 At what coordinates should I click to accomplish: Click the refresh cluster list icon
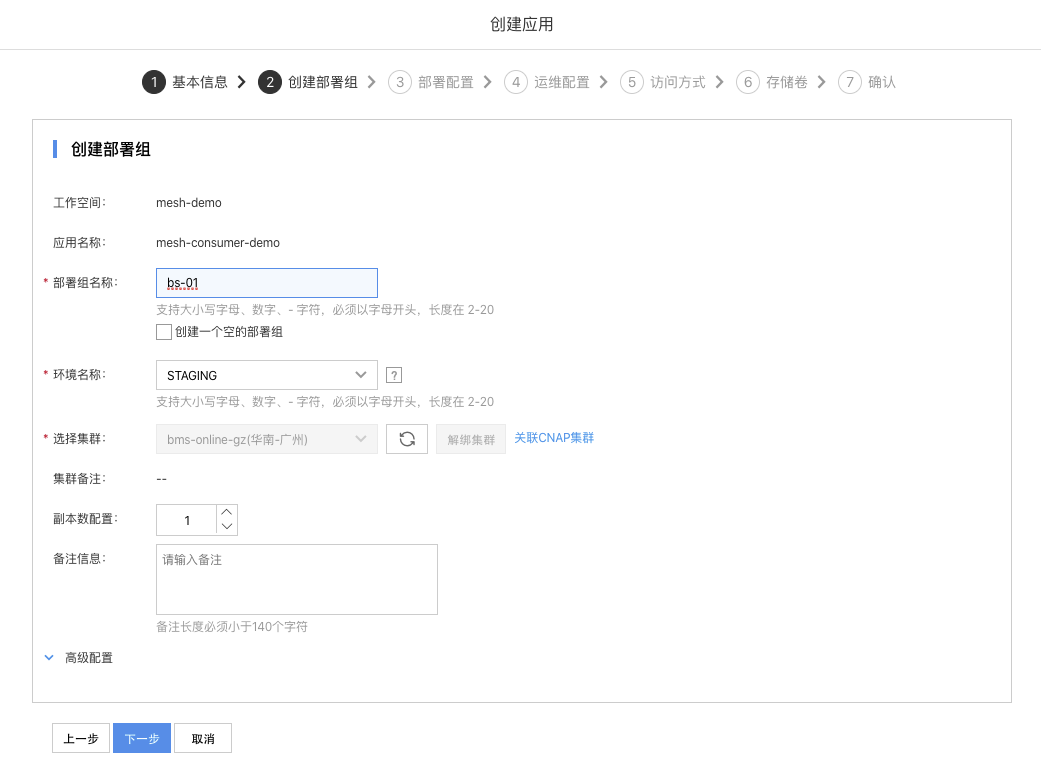[407, 439]
